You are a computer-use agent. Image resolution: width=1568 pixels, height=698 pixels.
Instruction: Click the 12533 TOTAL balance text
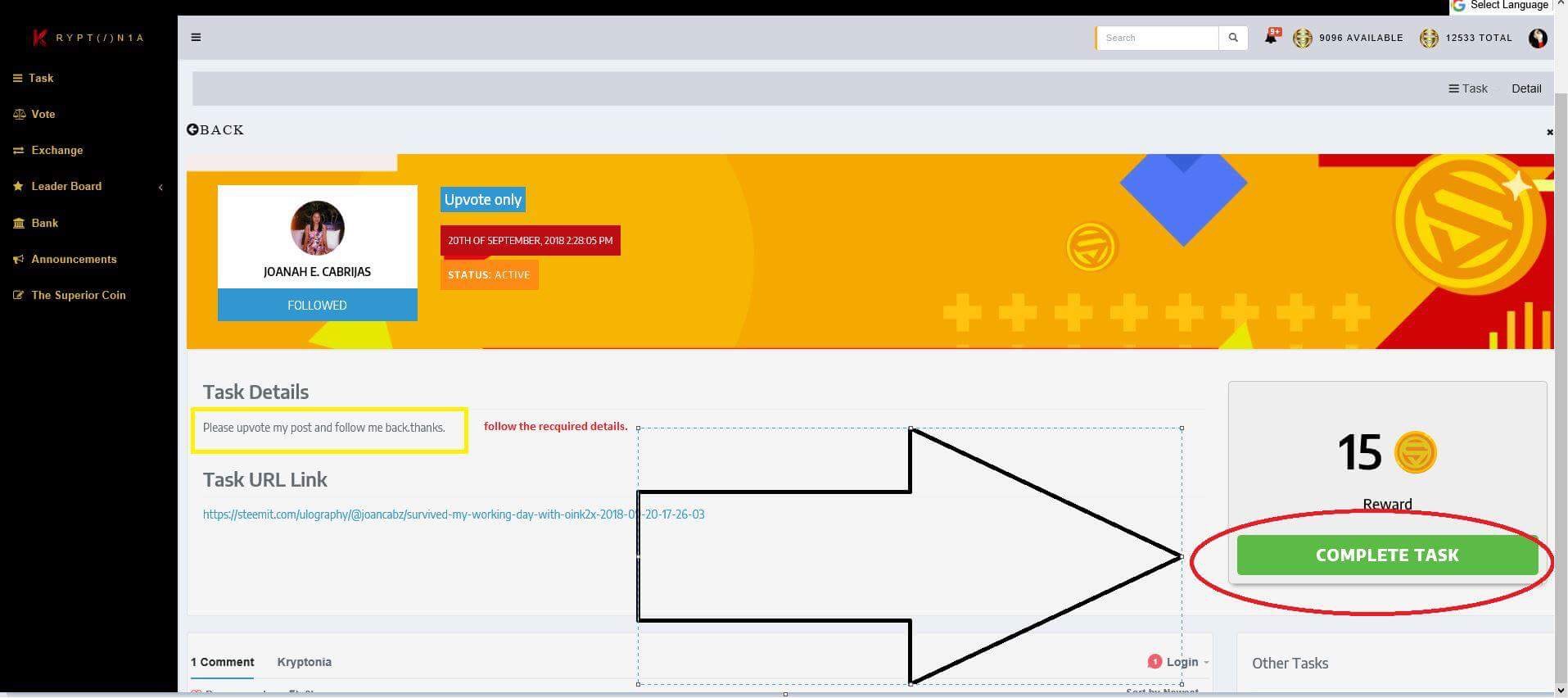point(1479,38)
